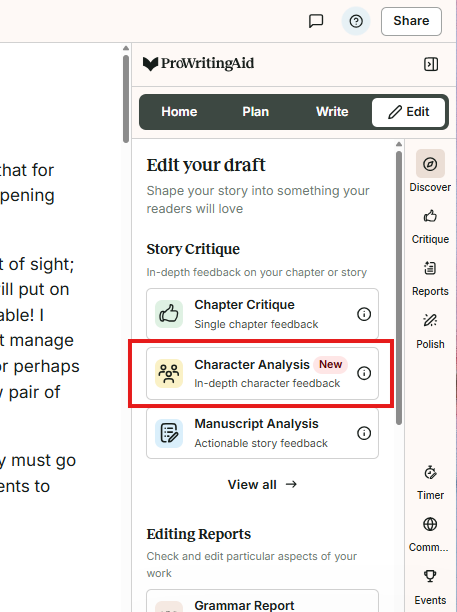The image size is (457, 612).
Task: Show info for Character Analysis
Action: [364, 373]
